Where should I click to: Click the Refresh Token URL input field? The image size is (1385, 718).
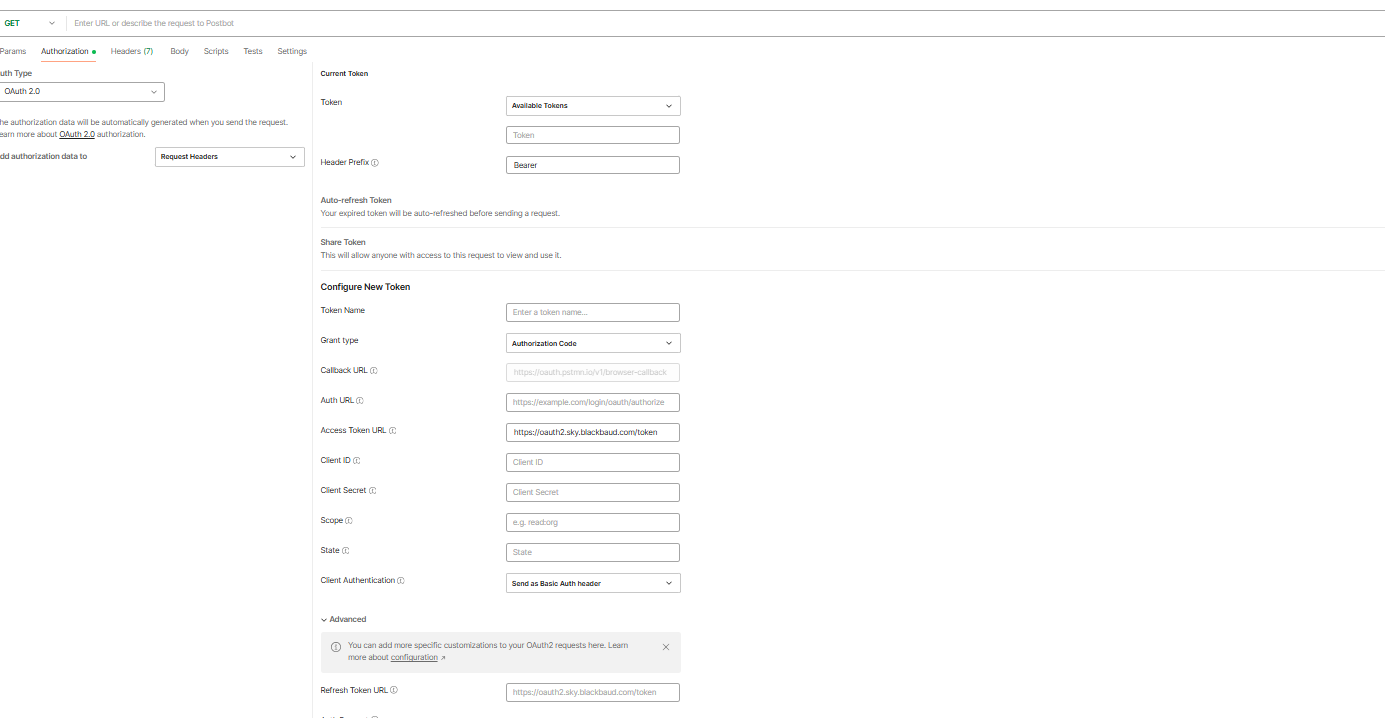pyautogui.click(x=593, y=692)
